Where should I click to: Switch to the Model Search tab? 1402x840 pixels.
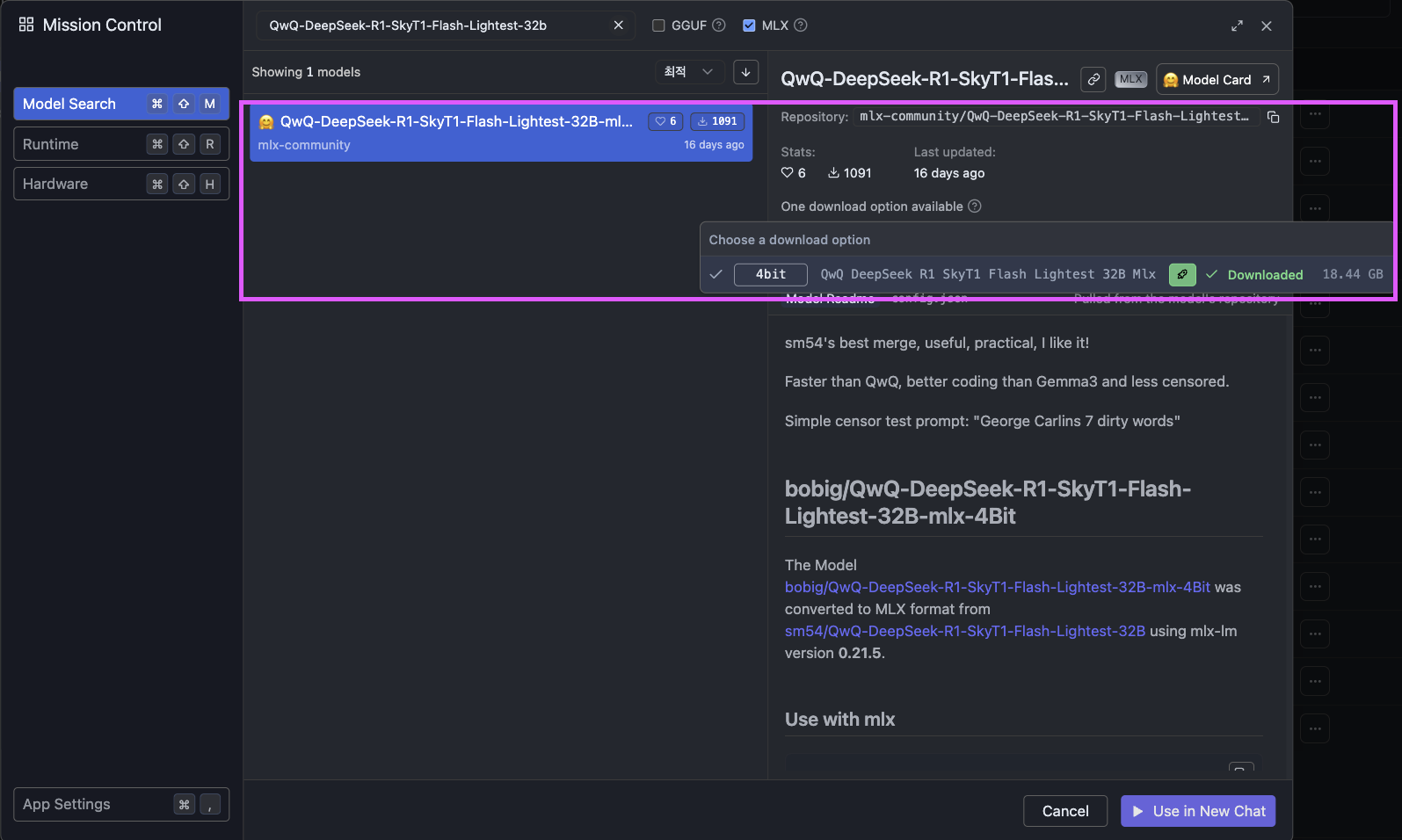point(121,104)
